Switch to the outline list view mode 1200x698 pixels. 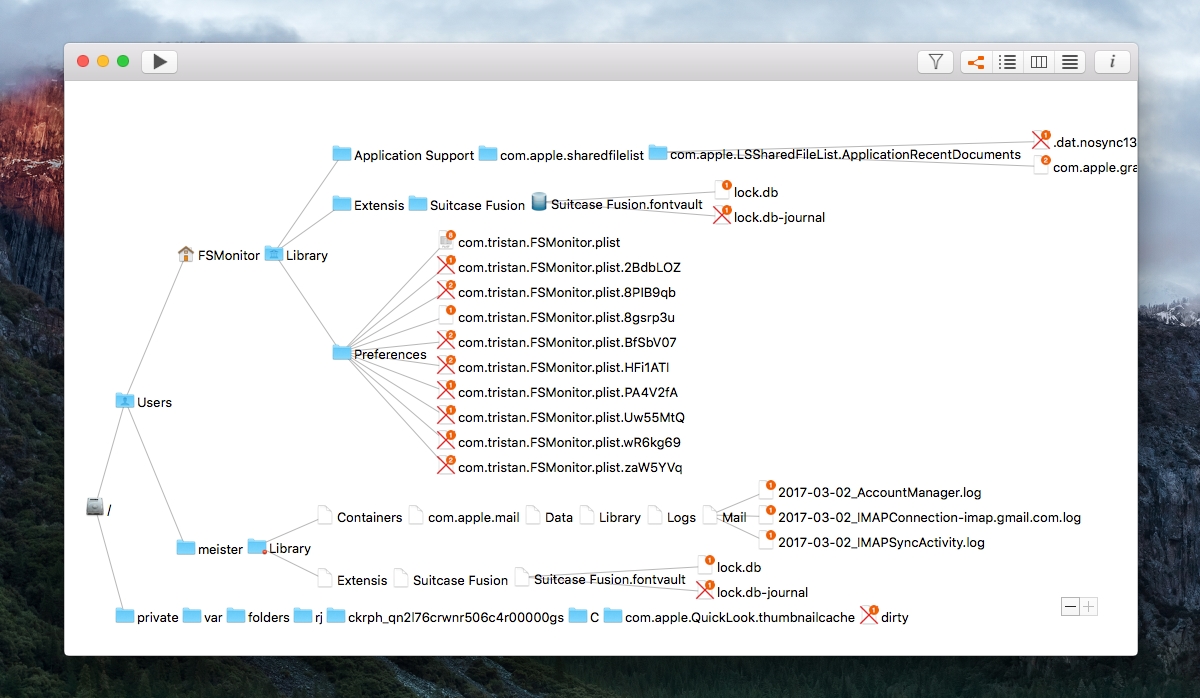pyautogui.click(x=1008, y=62)
